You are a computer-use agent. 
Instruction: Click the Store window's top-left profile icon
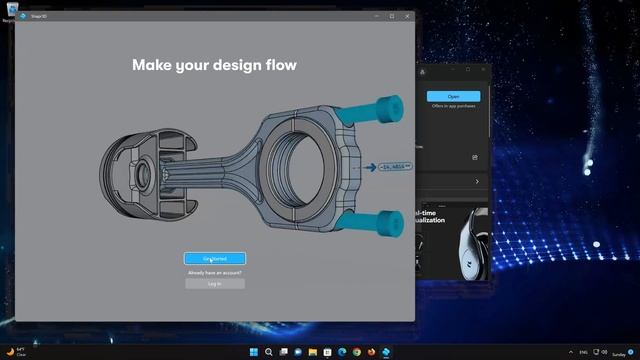coord(422,72)
